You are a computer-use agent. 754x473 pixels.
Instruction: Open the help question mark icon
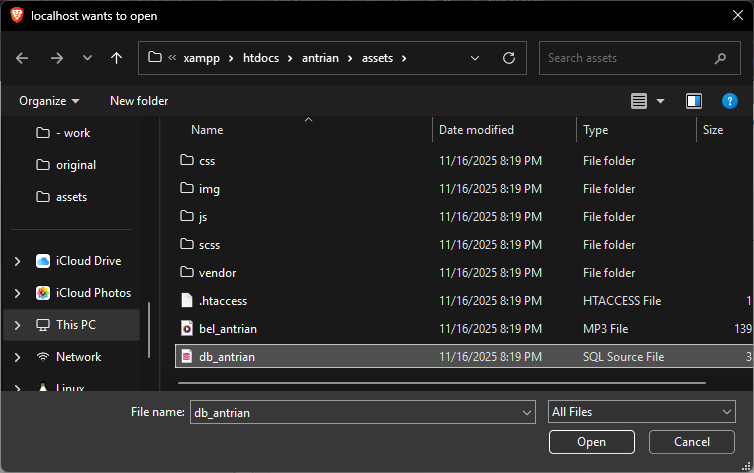coord(730,101)
